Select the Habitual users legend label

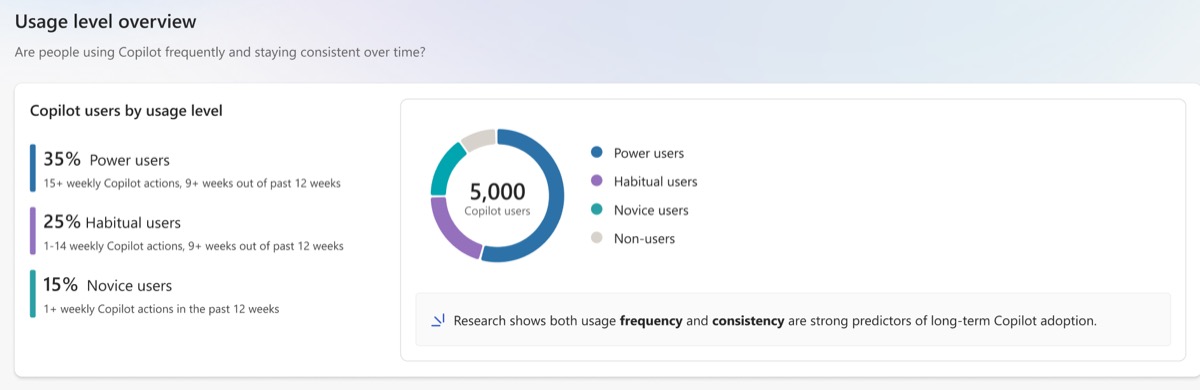point(656,181)
